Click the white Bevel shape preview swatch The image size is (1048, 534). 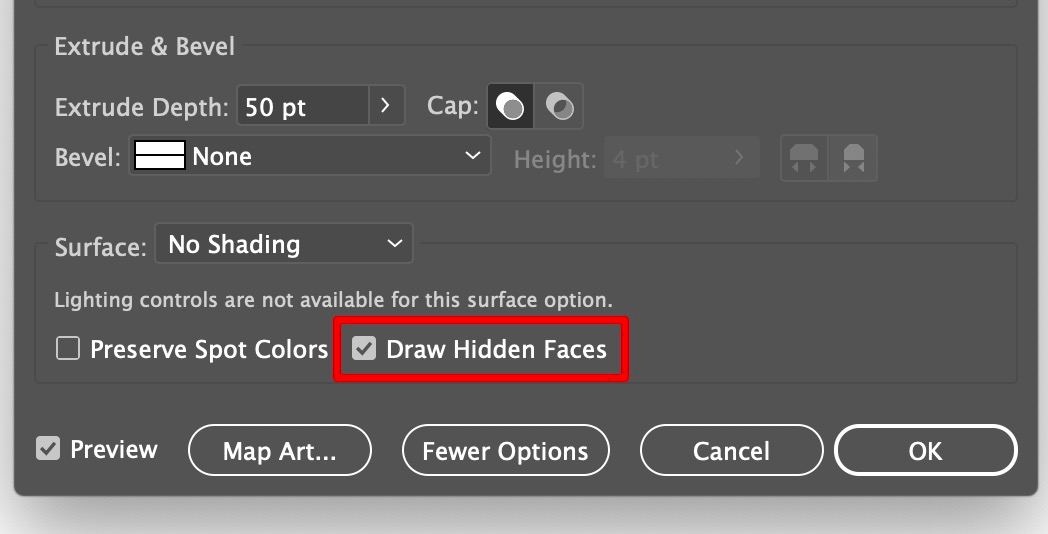(x=160, y=156)
